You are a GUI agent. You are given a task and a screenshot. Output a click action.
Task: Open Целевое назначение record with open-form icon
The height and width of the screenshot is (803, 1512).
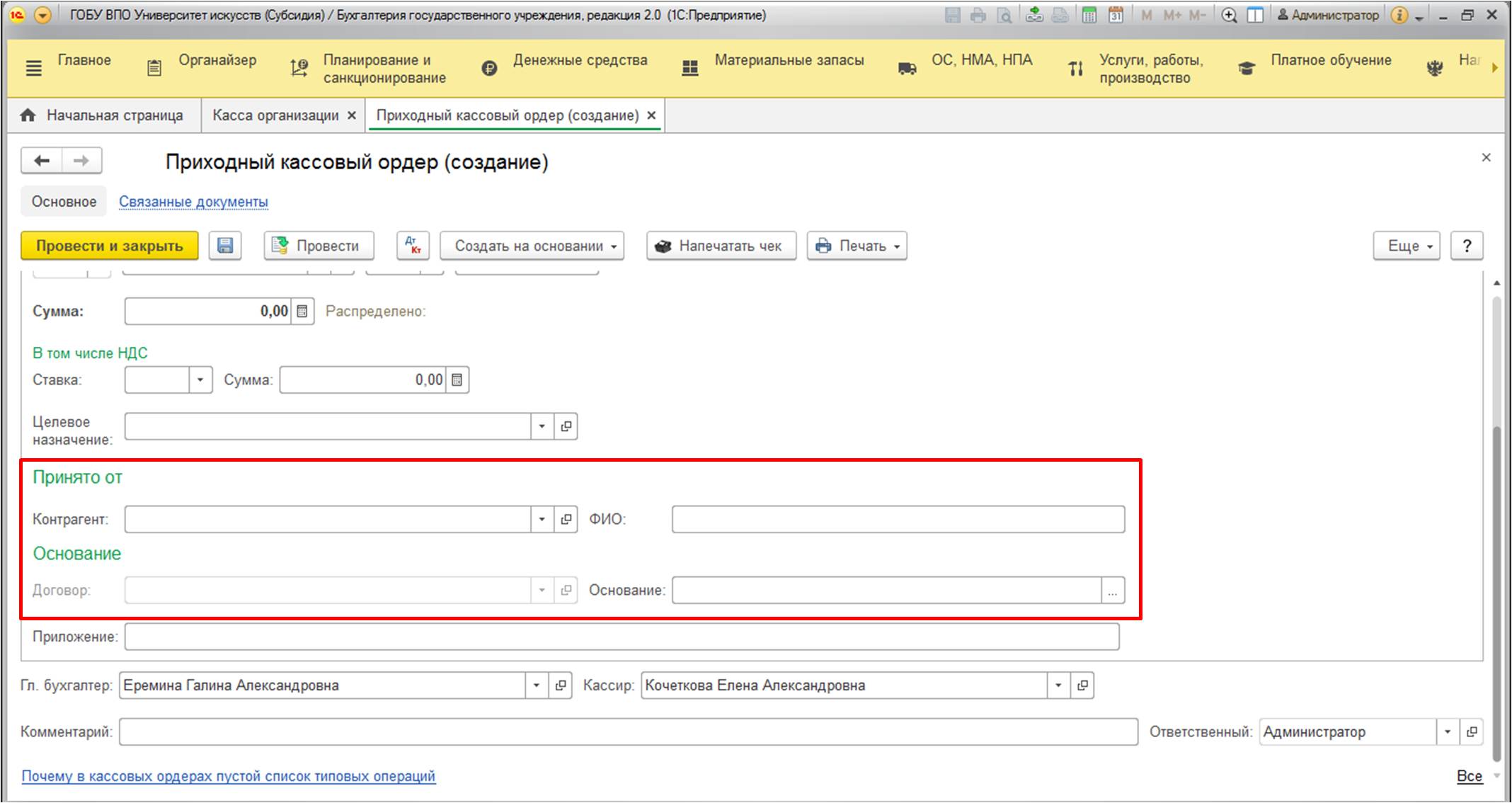(566, 426)
